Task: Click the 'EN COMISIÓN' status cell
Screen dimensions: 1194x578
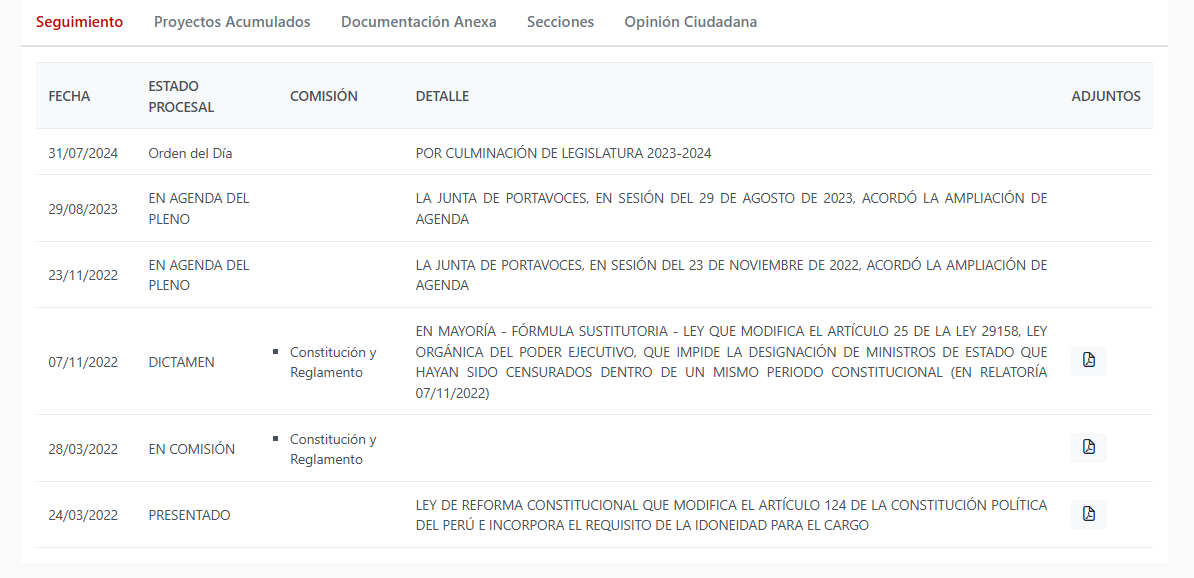Action: click(x=191, y=449)
